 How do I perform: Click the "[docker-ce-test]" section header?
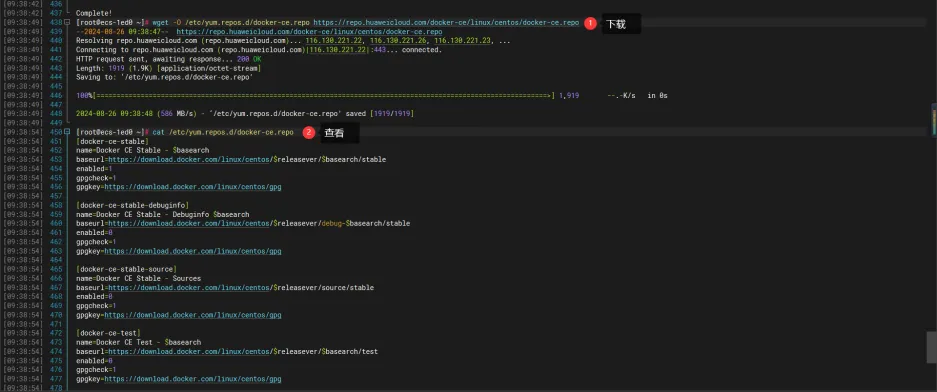tap(108, 333)
